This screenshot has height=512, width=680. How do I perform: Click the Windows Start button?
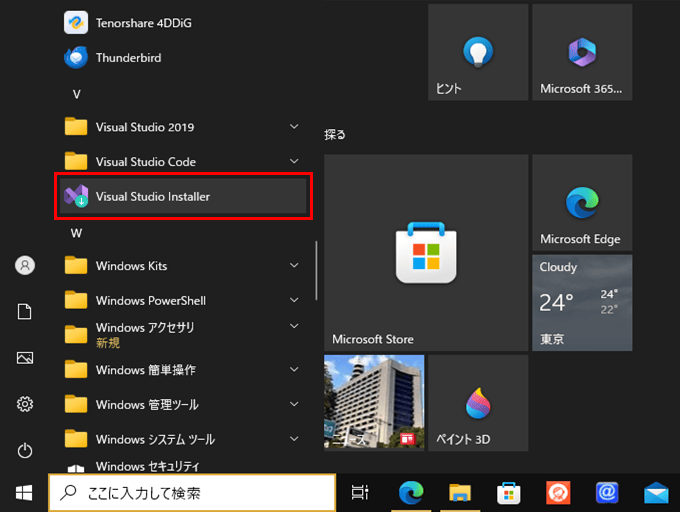point(24,492)
